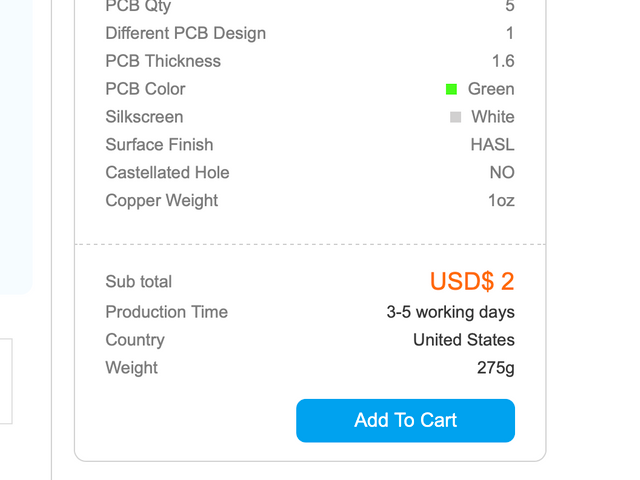This screenshot has height=480, width=640.
Task: Click the 1.6 thickness value
Action: pyautogui.click(x=503, y=61)
